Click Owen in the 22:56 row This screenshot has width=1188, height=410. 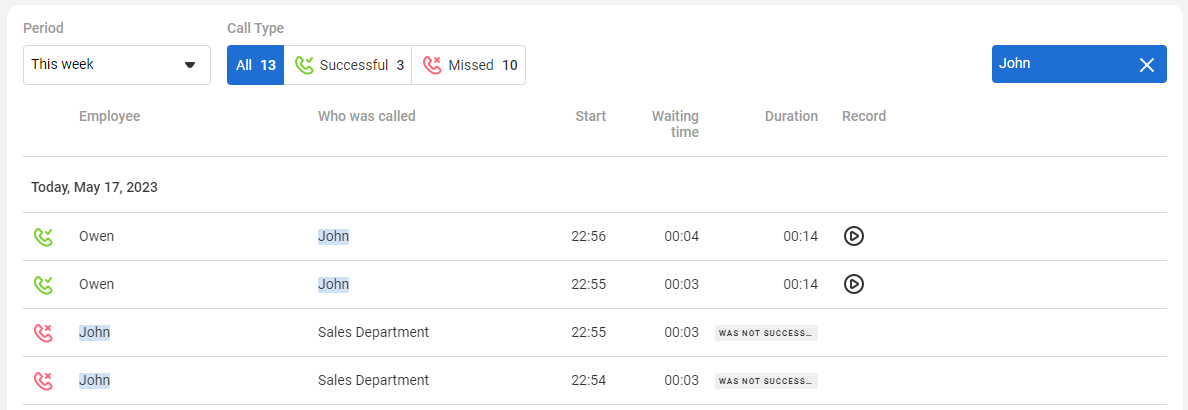(97, 237)
